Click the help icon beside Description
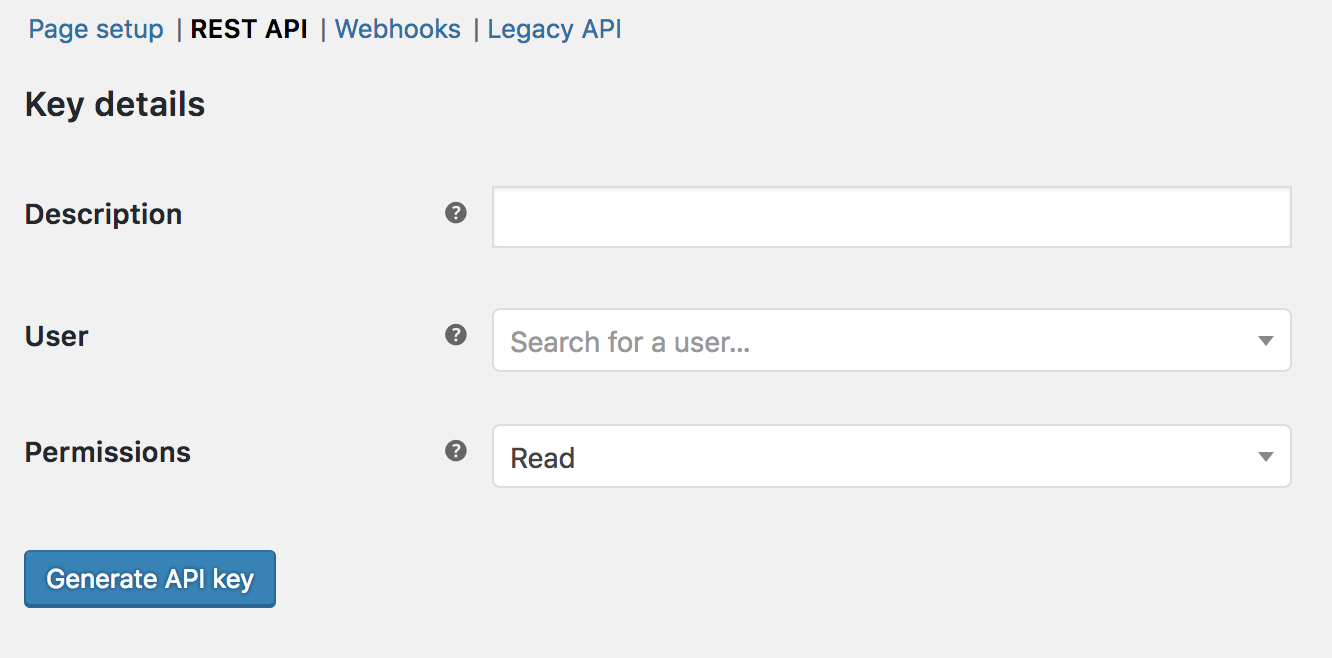 (x=456, y=213)
